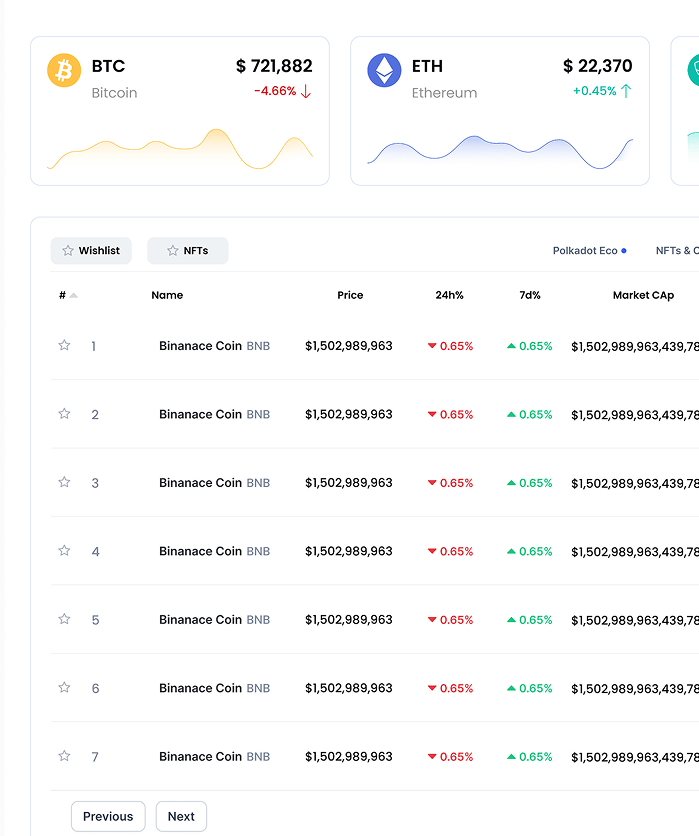Click the star icon in the Wishlist button
Screen dimensions: 699x836
[x=68, y=251]
